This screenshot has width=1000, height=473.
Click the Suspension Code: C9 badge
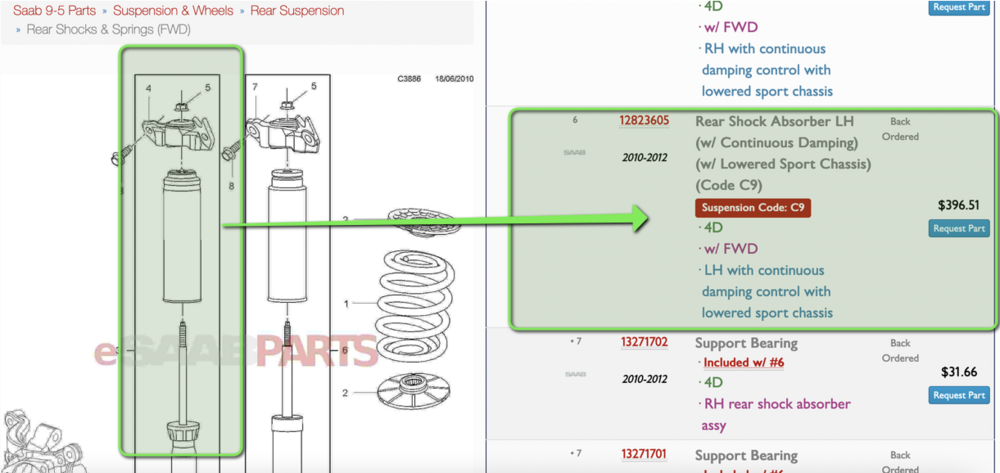click(753, 208)
